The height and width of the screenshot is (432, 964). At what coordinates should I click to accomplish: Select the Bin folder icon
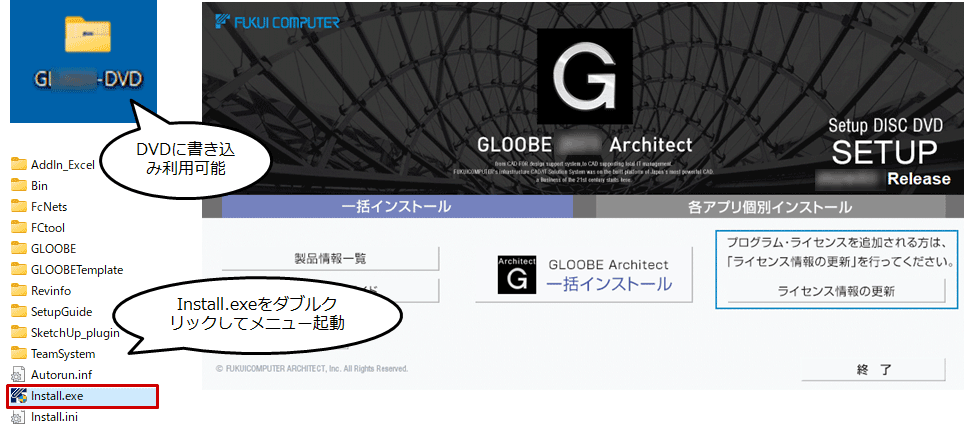20,185
